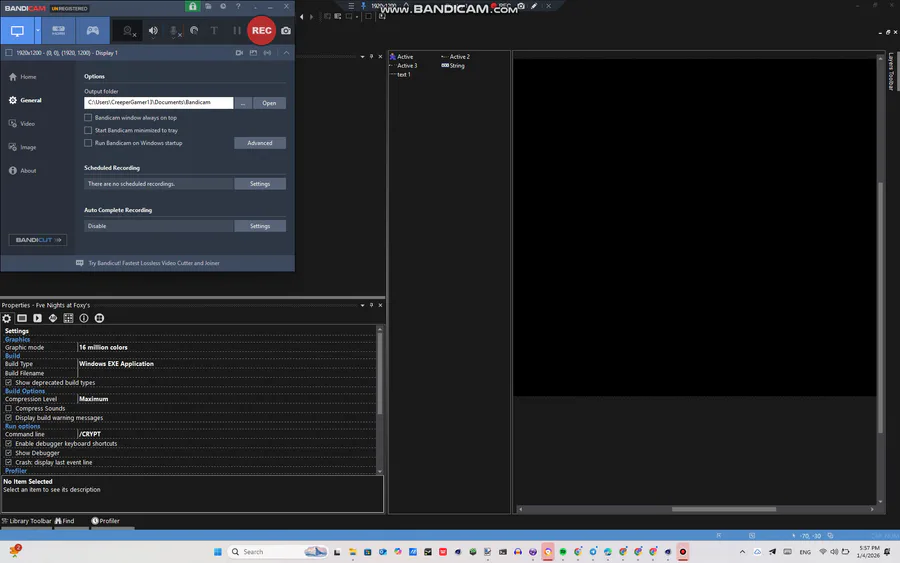Screen dimensions: 900x563
Task: Open Scheduled Recording Settings button
Action: [x=260, y=184]
